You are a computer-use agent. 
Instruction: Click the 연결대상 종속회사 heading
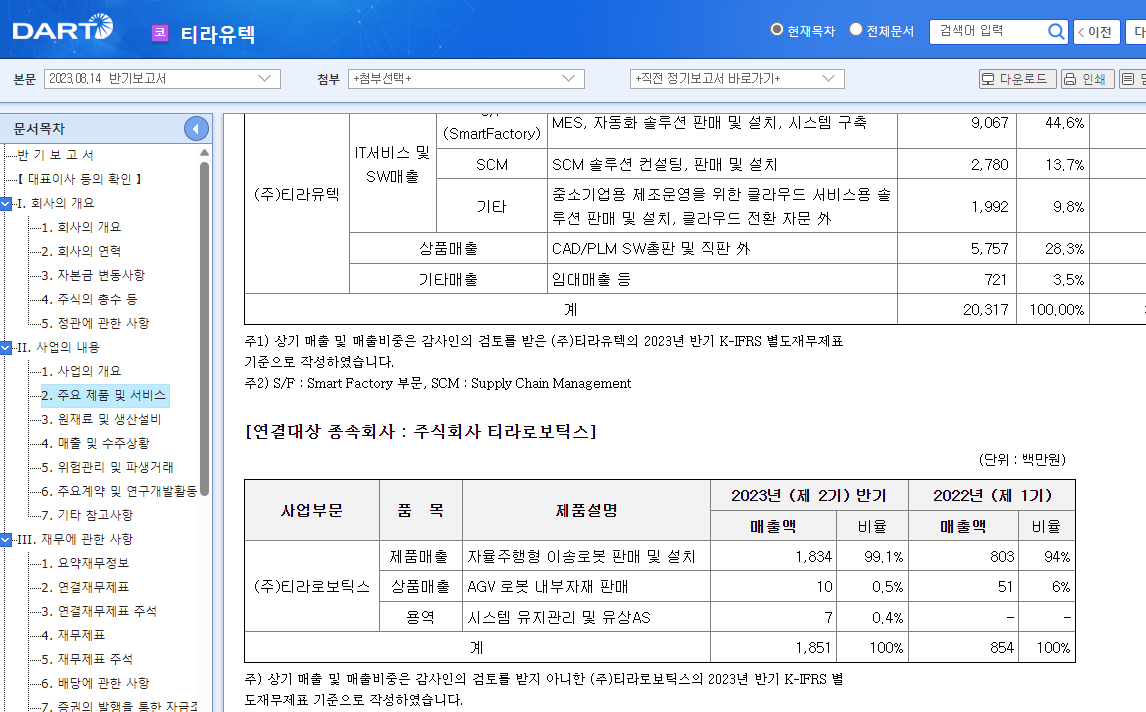pyautogui.click(x=421, y=432)
